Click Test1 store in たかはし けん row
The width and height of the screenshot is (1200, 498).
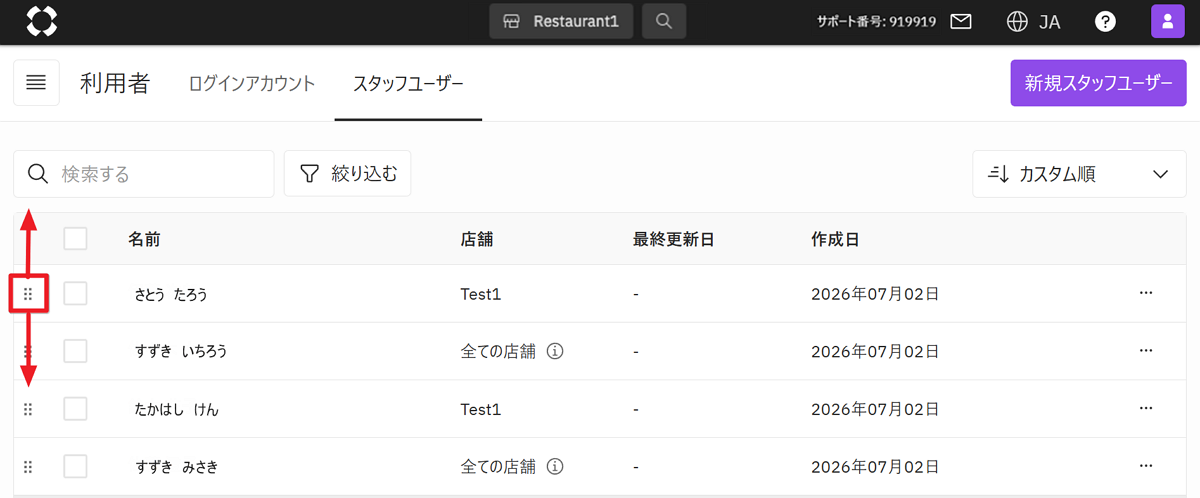tap(480, 409)
